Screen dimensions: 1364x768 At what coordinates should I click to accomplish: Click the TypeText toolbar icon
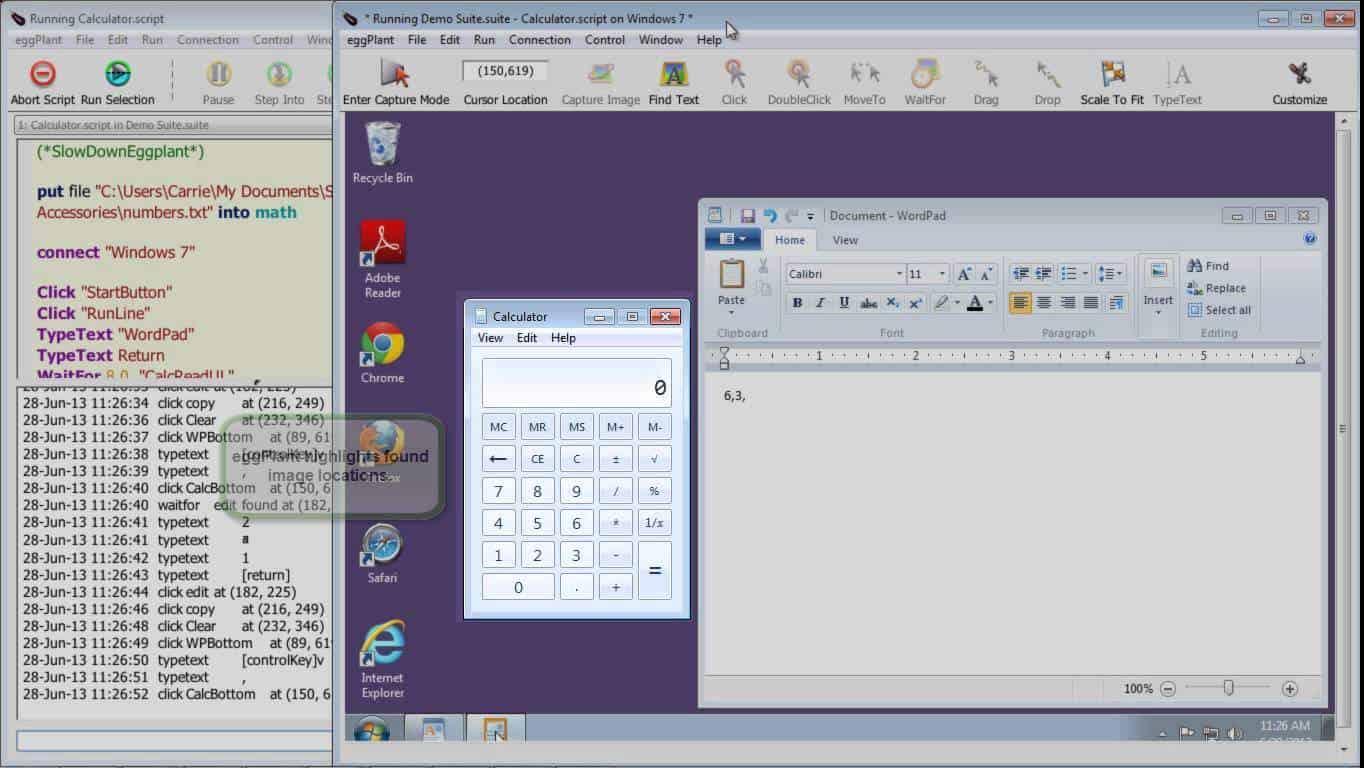coord(1178,74)
